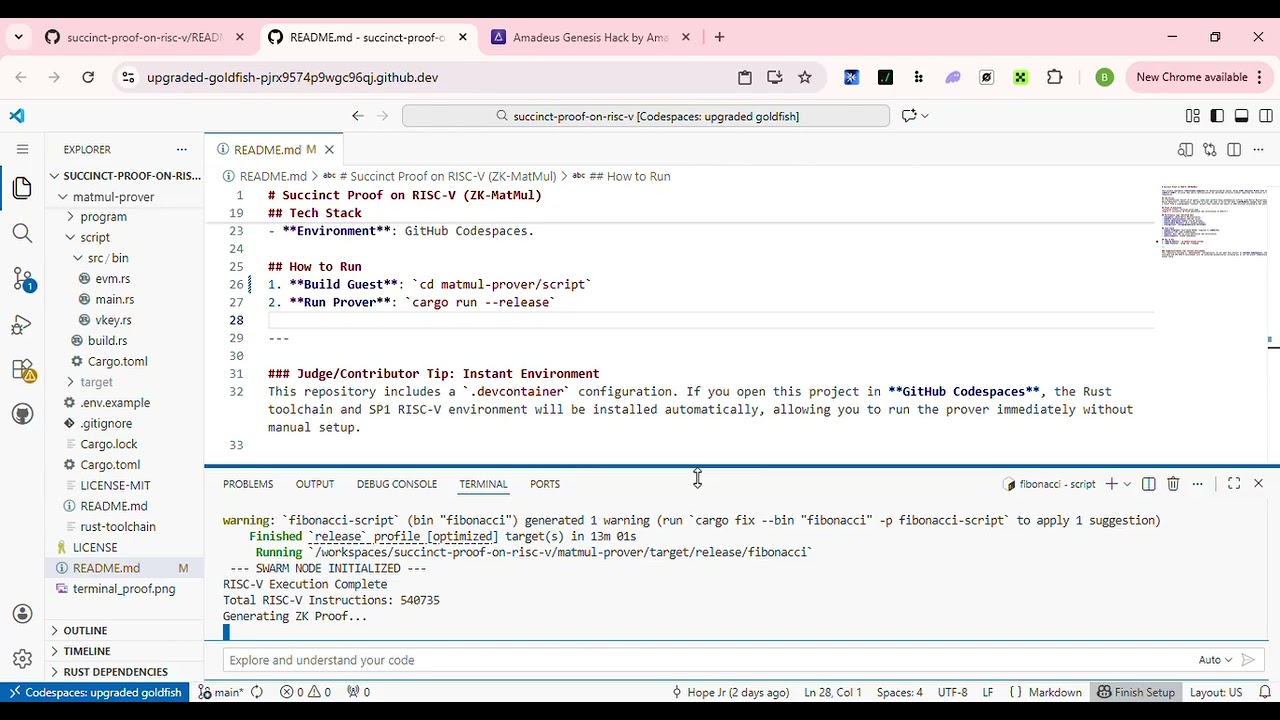Go back with the editor arrow
The height and width of the screenshot is (720, 1280).
point(358,116)
